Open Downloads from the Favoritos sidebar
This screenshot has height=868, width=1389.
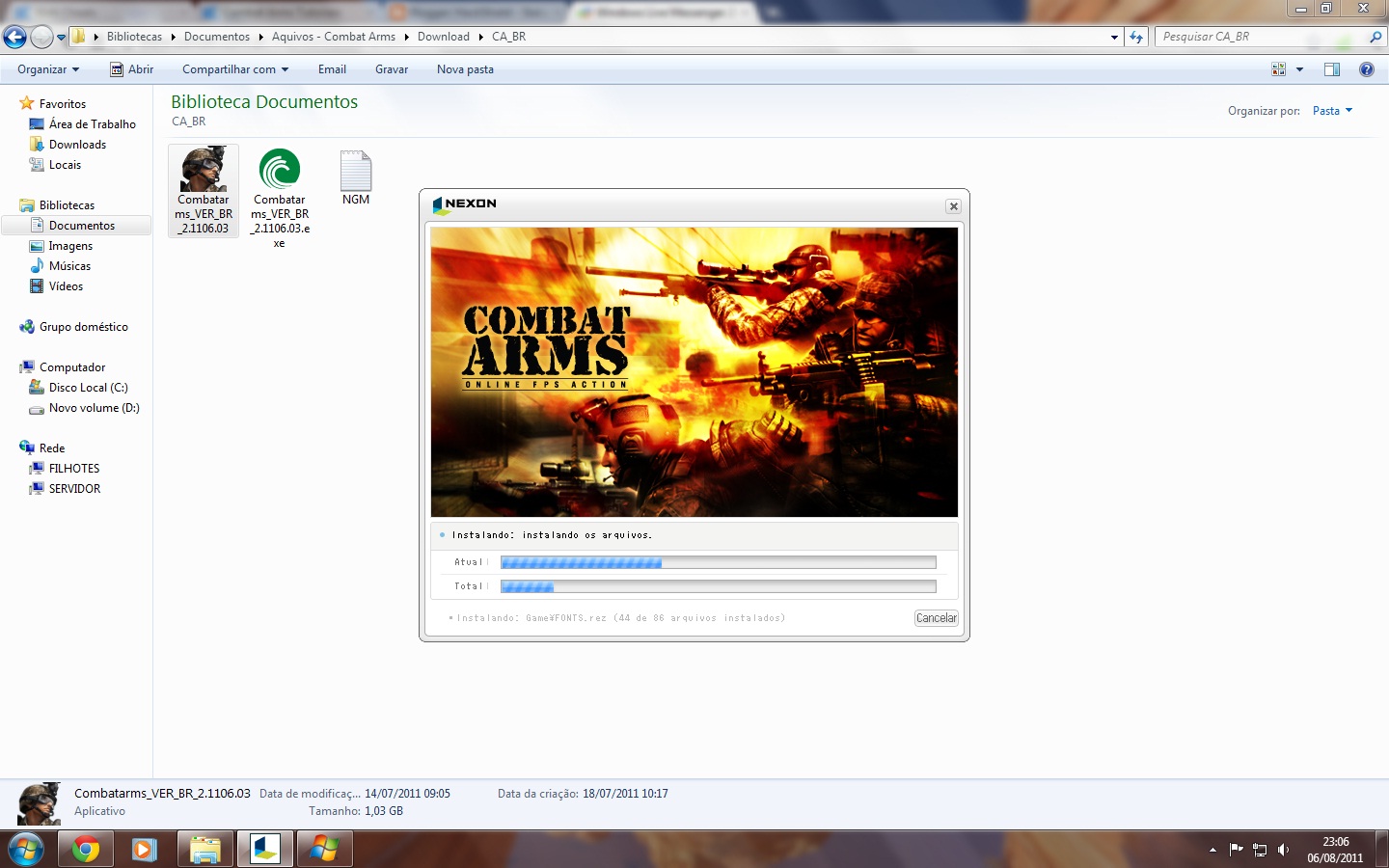(x=77, y=144)
